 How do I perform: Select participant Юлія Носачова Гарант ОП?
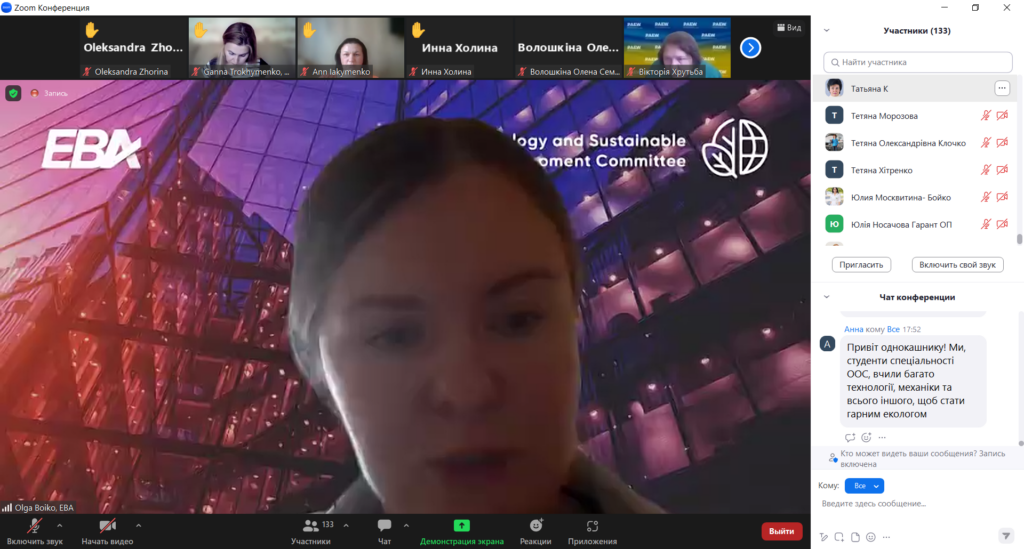914,224
